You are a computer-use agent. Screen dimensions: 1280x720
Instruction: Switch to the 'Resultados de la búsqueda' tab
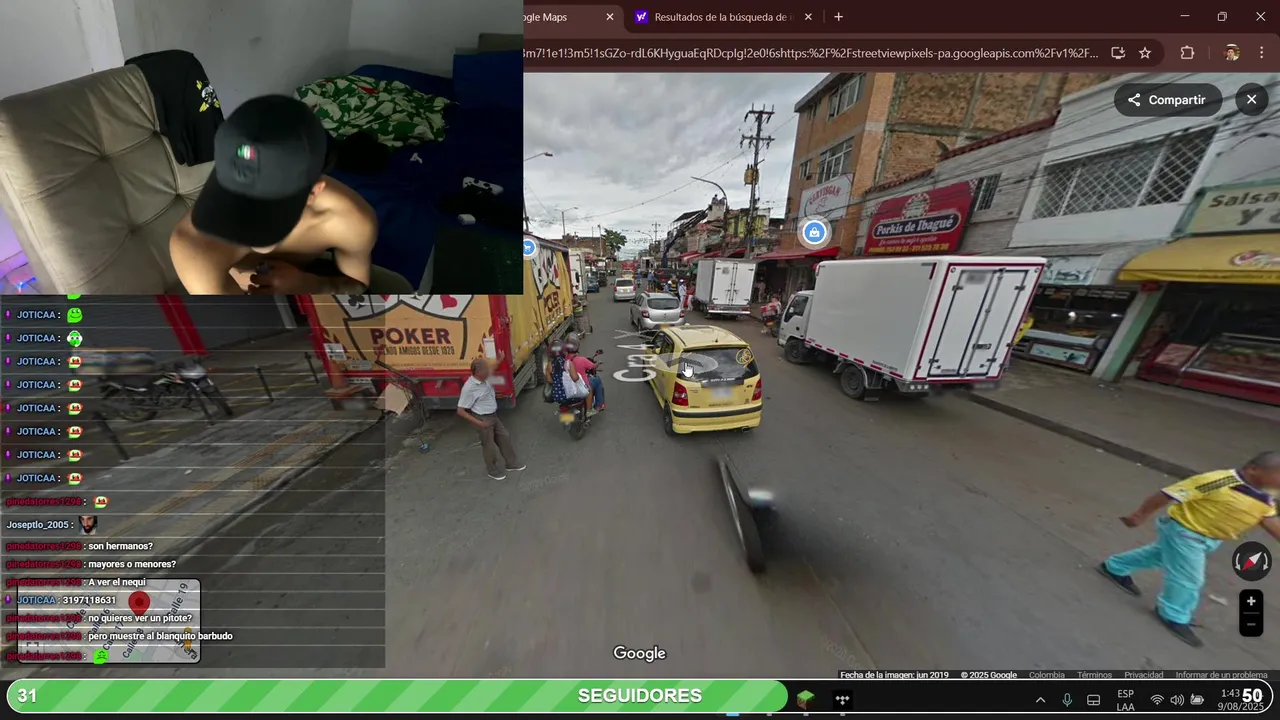click(x=723, y=17)
